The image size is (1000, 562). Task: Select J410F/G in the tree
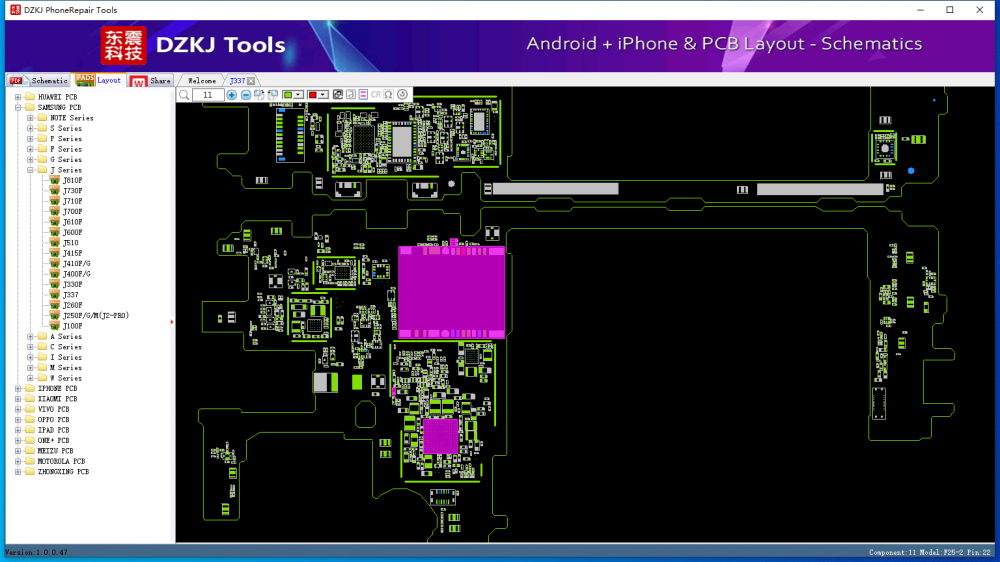[77, 263]
